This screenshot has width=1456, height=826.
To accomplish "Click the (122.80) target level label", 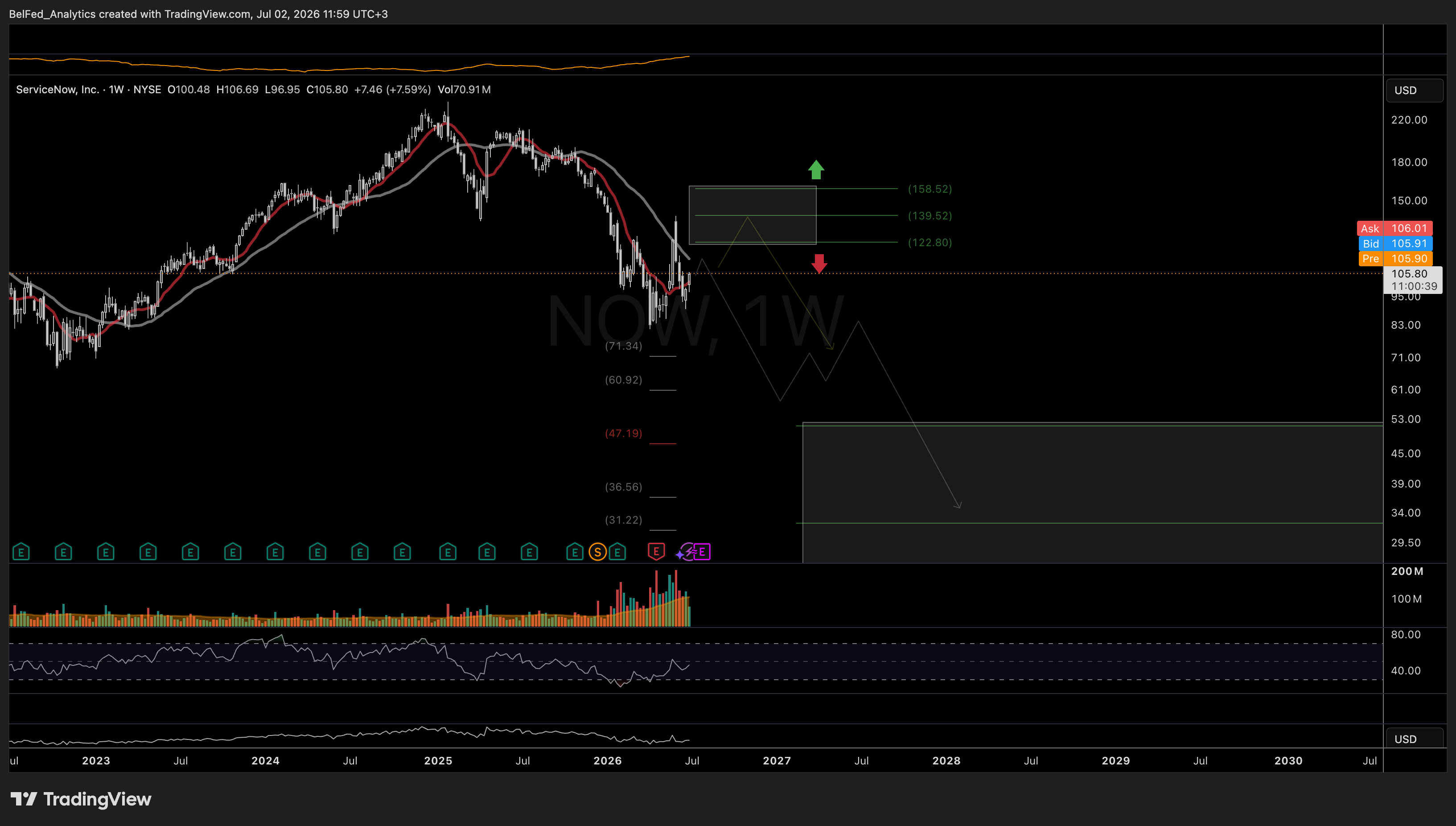I will pyautogui.click(x=930, y=242).
